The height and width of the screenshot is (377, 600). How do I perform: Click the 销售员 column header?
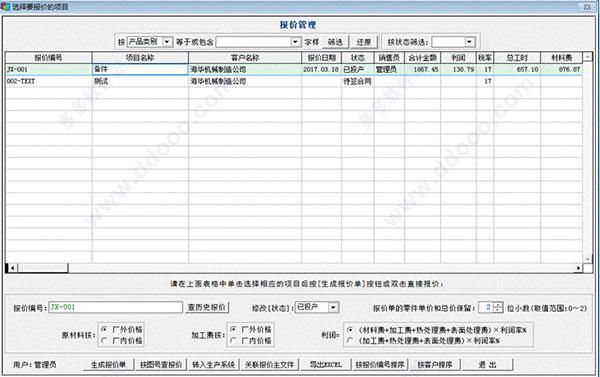[x=389, y=58]
